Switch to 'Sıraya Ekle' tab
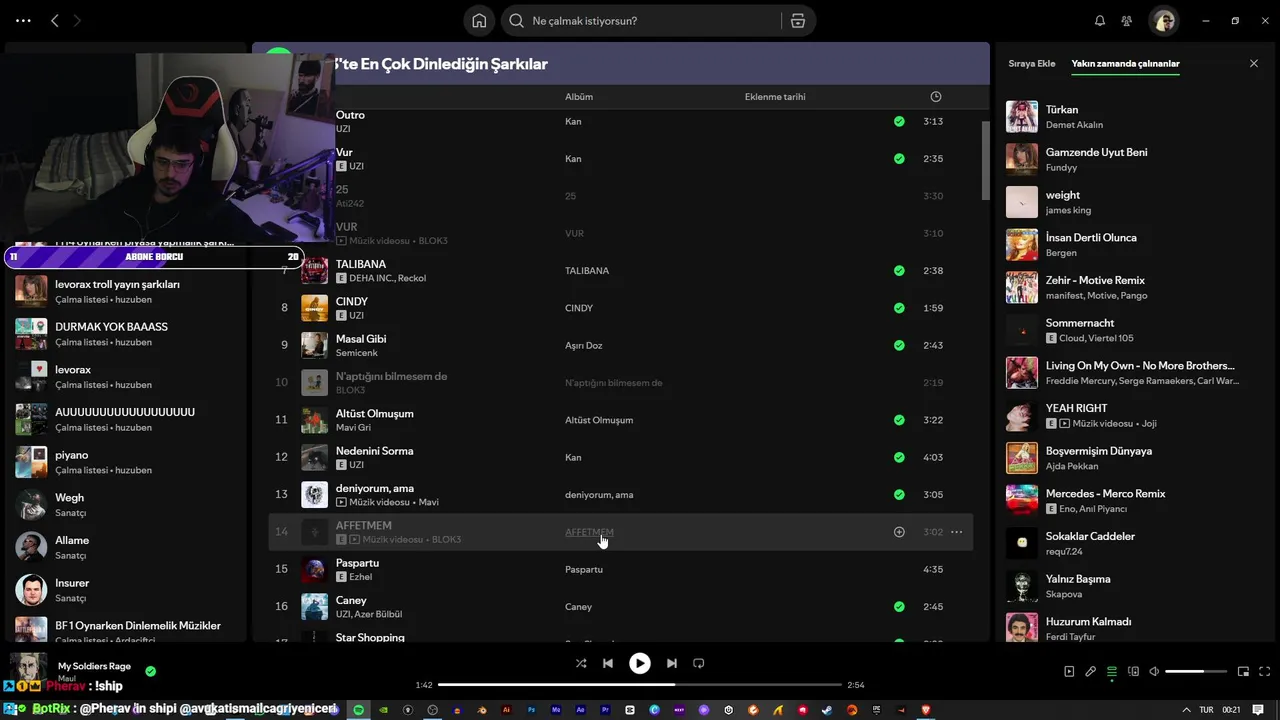Screen dimensions: 1280x720 tap(1032, 64)
